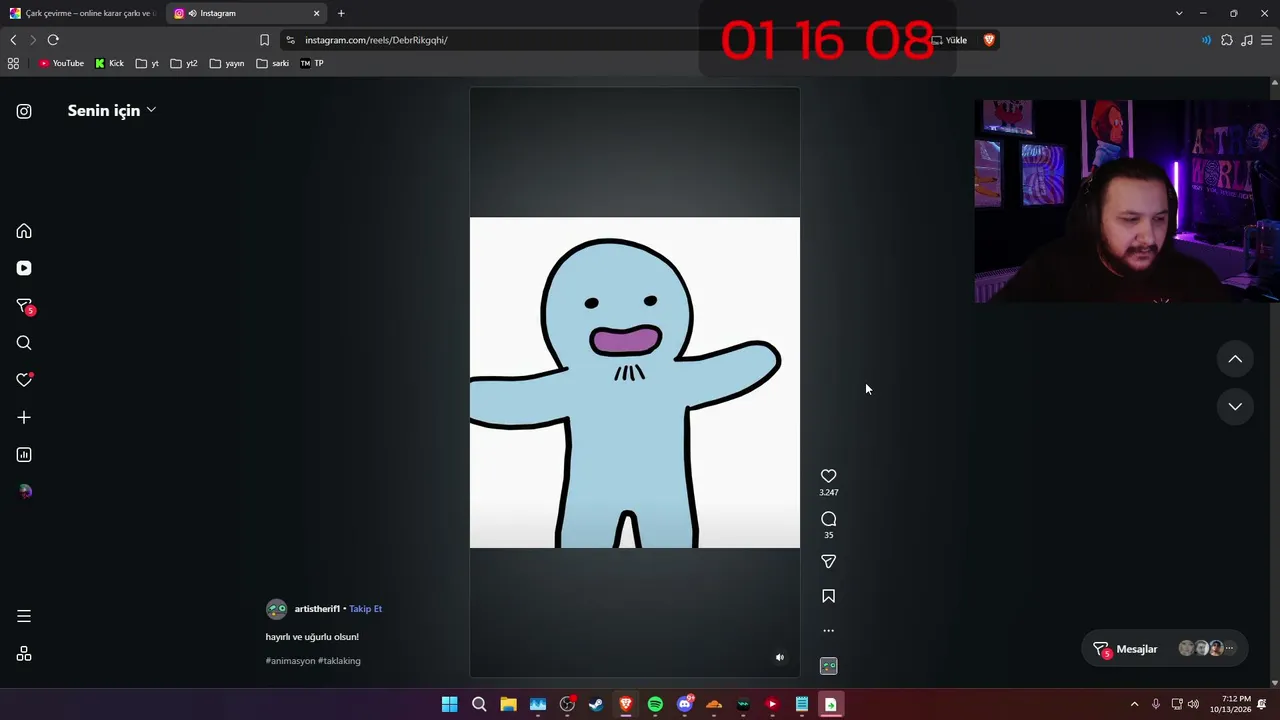Open the reel's three-dot options
Image resolution: width=1280 pixels, height=720 pixels.
point(828,631)
